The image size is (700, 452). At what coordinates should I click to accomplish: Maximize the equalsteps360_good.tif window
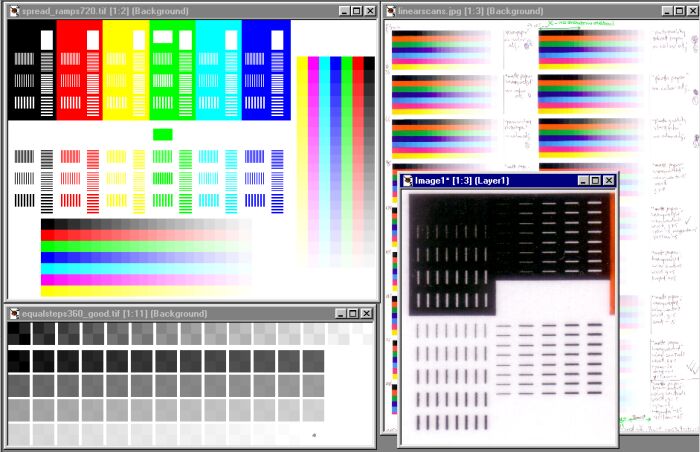[355, 314]
